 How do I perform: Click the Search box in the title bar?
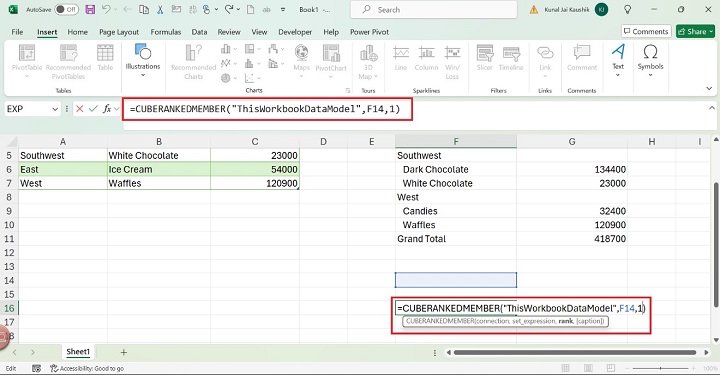433,10
